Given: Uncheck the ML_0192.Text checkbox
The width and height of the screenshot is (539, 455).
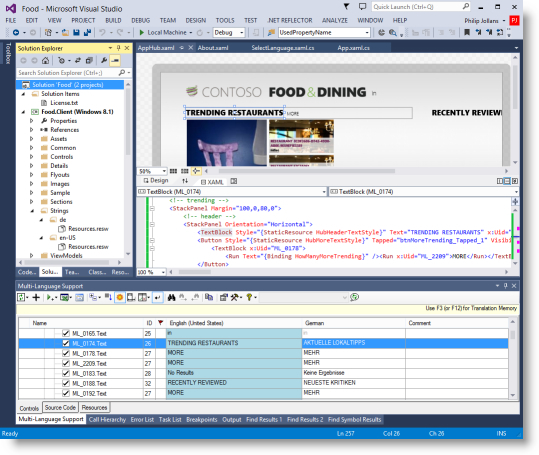Looking at the screenshot, I should tap(66, 393).
